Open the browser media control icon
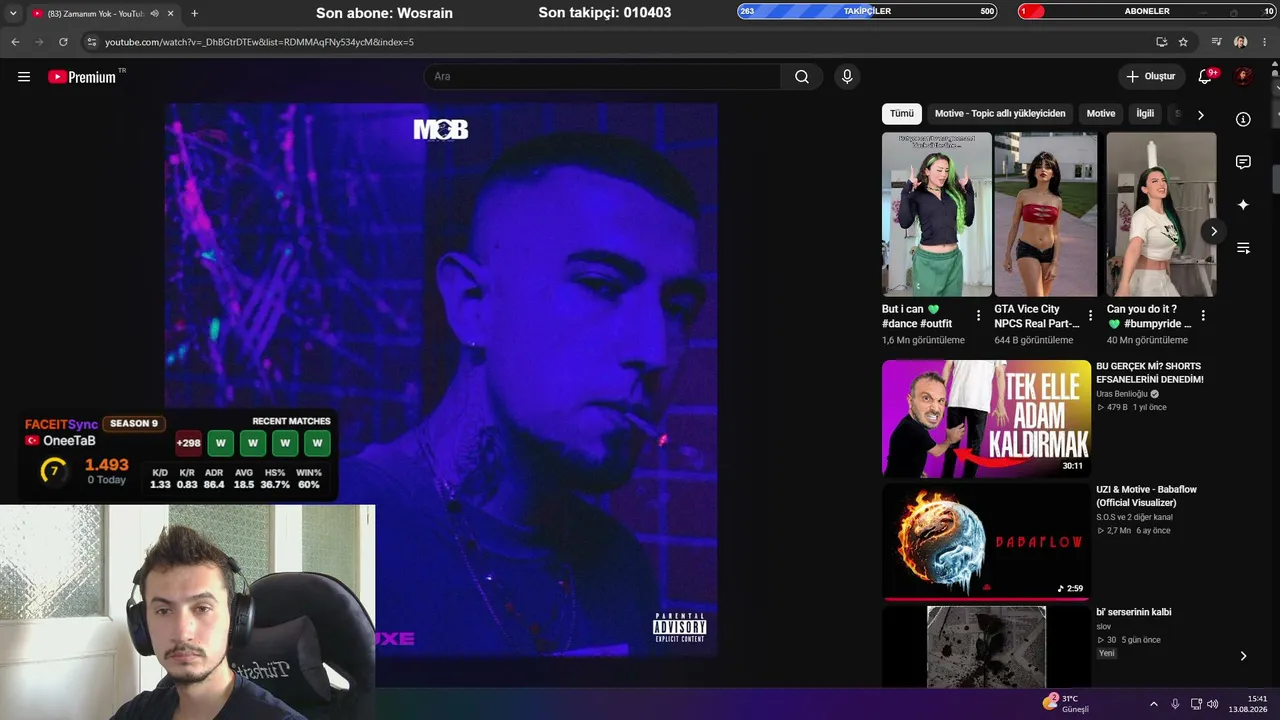This screenshot has height=720, width=1280. [1216, 42]
